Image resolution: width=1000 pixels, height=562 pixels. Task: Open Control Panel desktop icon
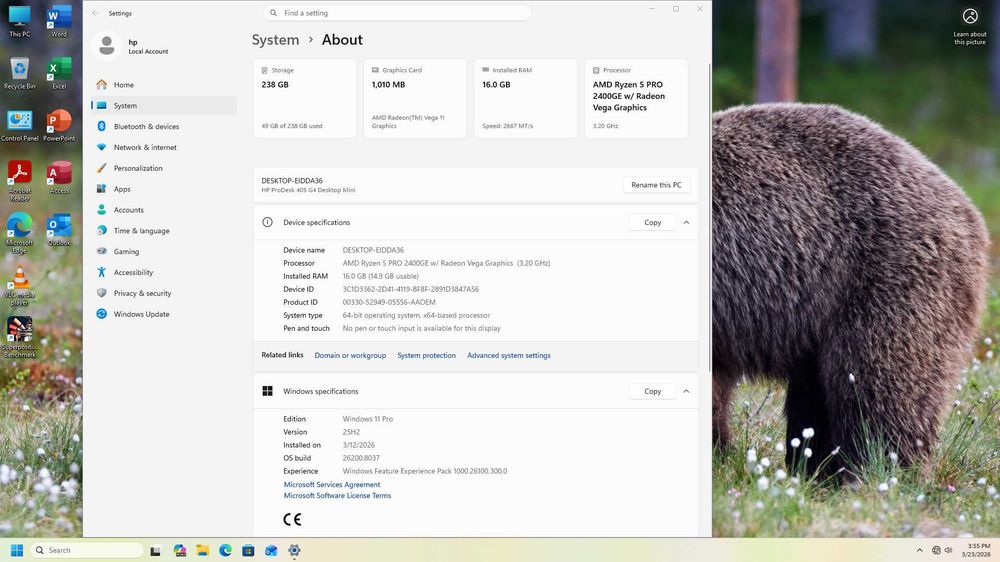(x=19, y=125)
